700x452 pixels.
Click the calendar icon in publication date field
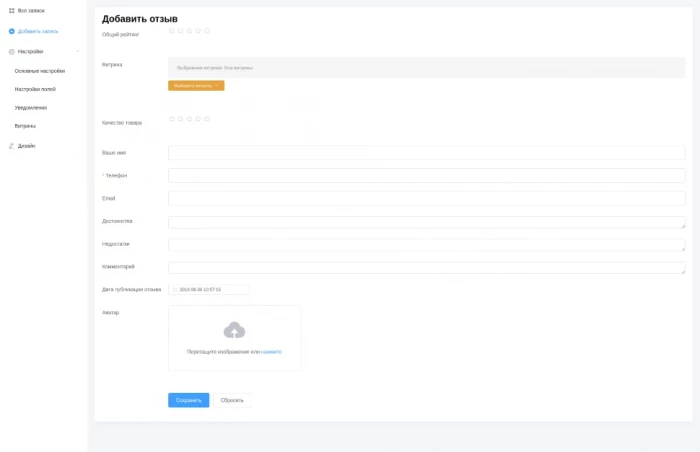pyautogui.click(x=174, y=290)
